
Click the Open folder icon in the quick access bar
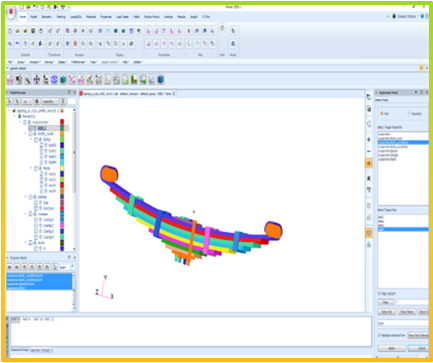[29, 7]
